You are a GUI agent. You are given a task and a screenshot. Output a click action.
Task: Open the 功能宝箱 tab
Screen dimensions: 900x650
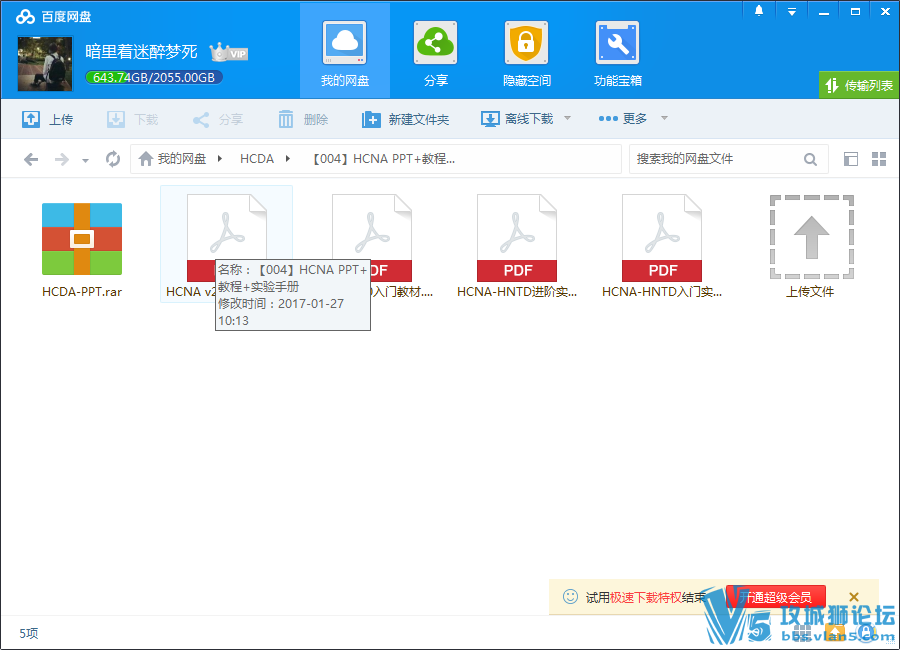(x=617, y=53)
